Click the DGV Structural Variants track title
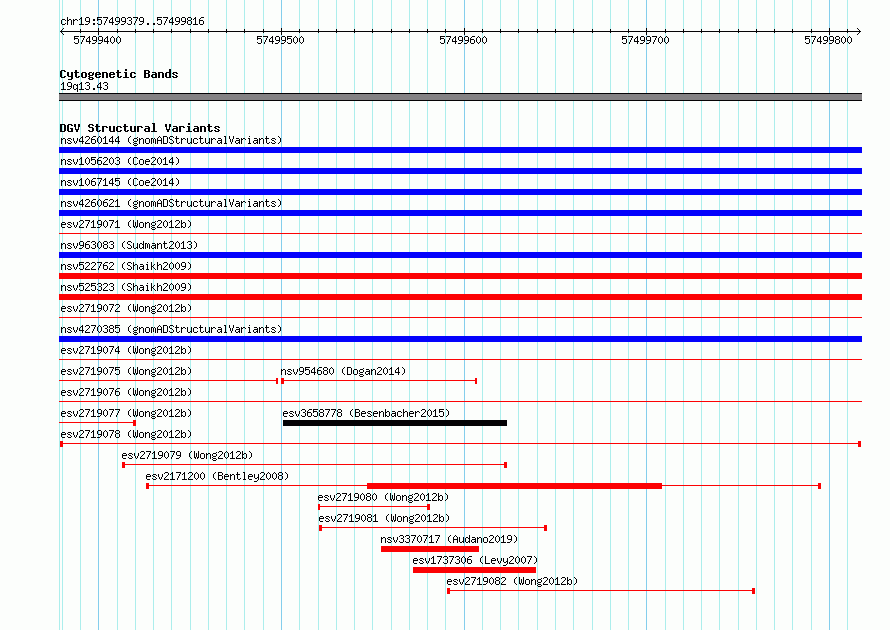 point(140,128)
